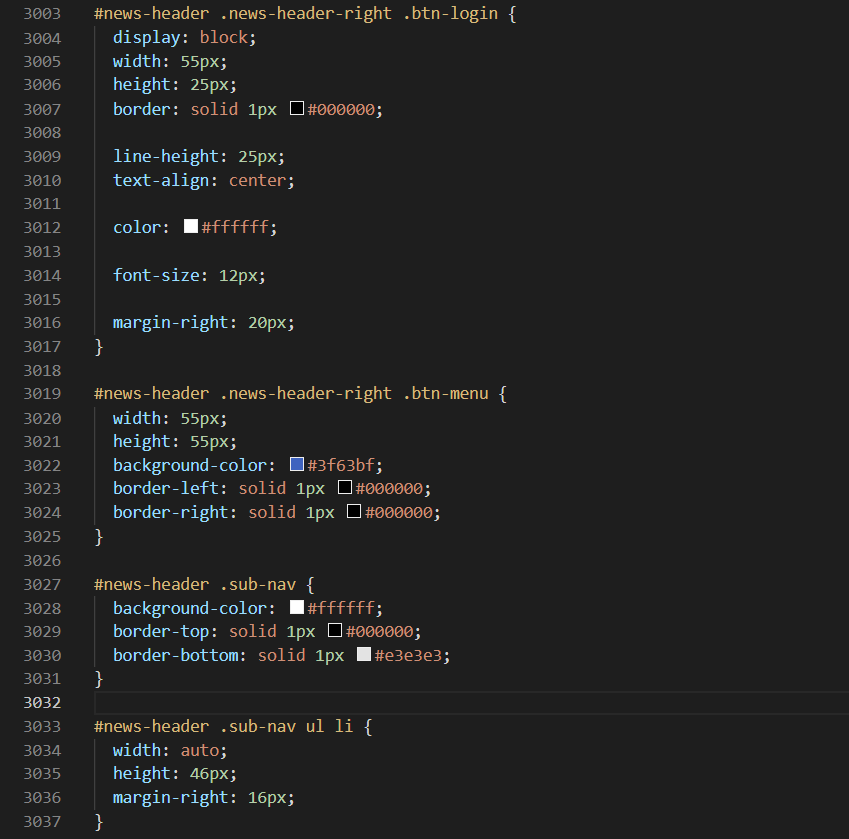Click the '.sub-nav' selector on line 3027
Screen dimensions: 849x839
click(x=258, y=585)
